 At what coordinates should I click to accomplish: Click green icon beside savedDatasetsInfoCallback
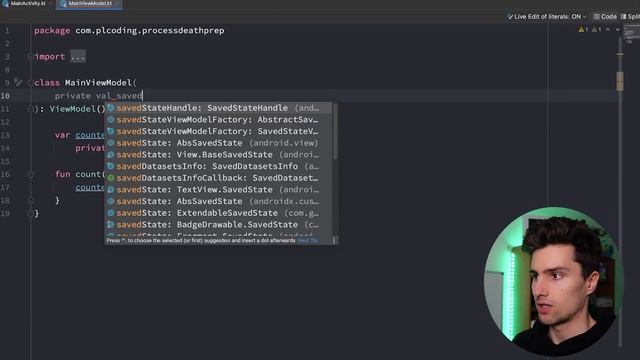tap(111, 178)
